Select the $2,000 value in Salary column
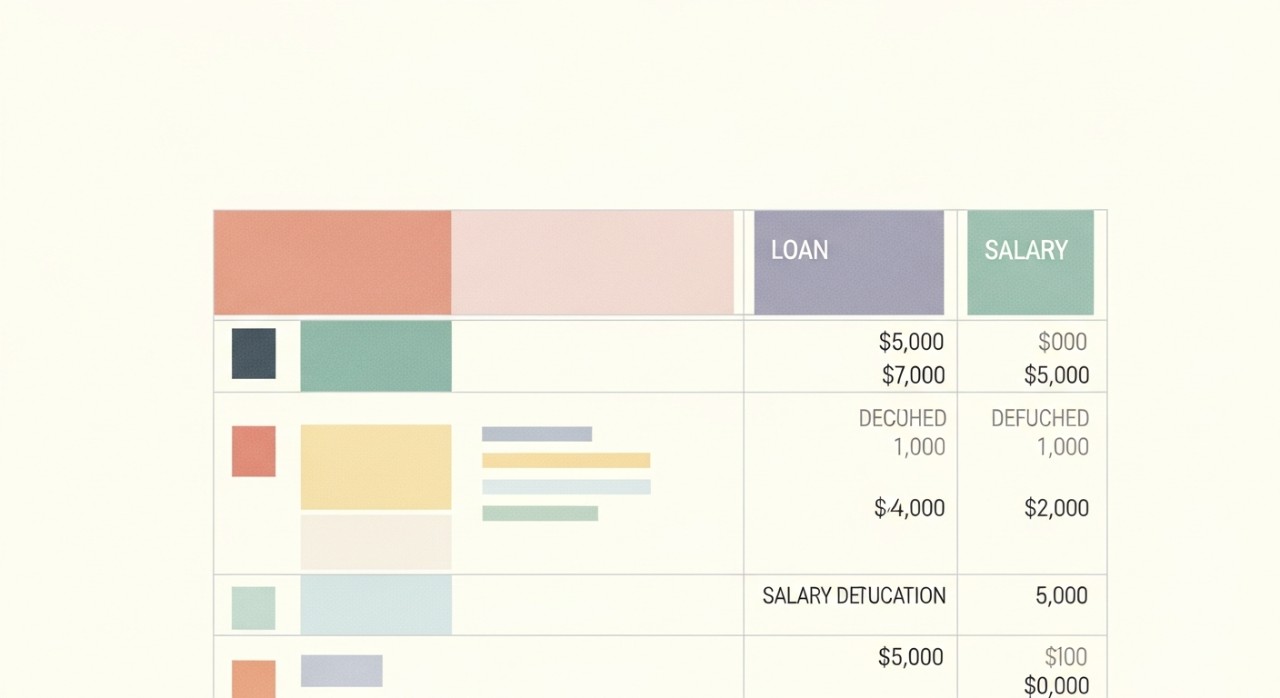The width and height of the screenshot is (1280, 698). tap(1056, 508)
